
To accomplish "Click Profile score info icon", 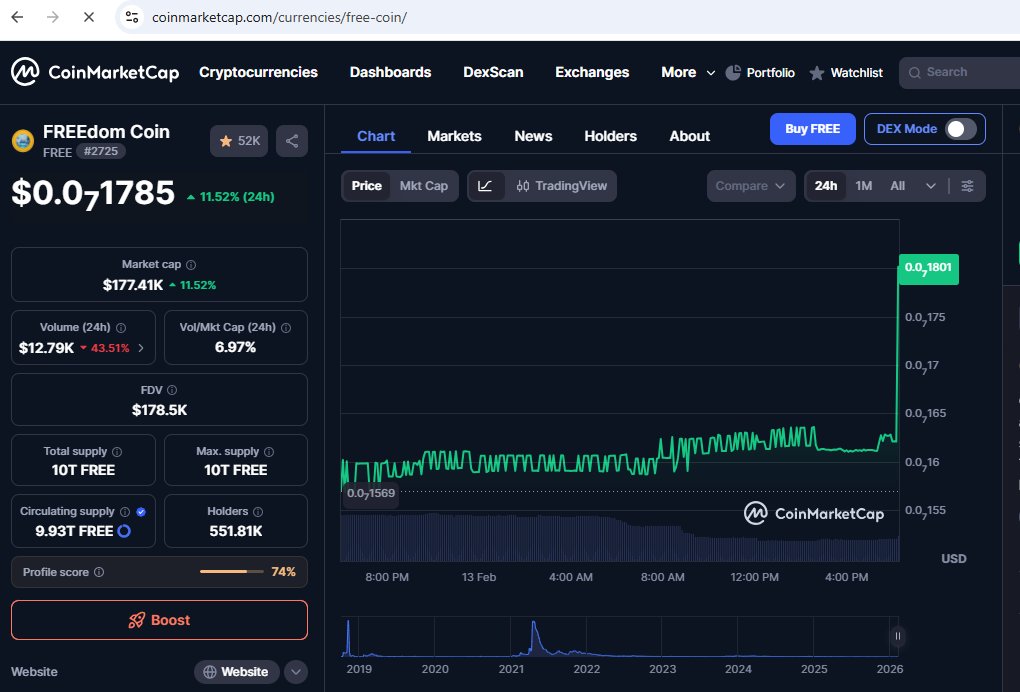I will point(99,572).
